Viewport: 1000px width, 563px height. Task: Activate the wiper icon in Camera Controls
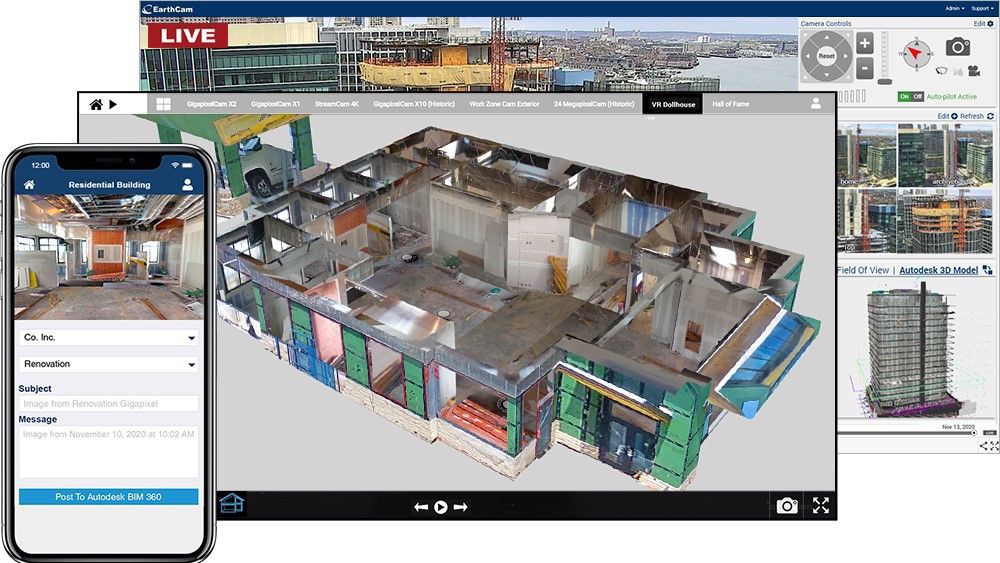pyautogui.click(x=942, y=71)
